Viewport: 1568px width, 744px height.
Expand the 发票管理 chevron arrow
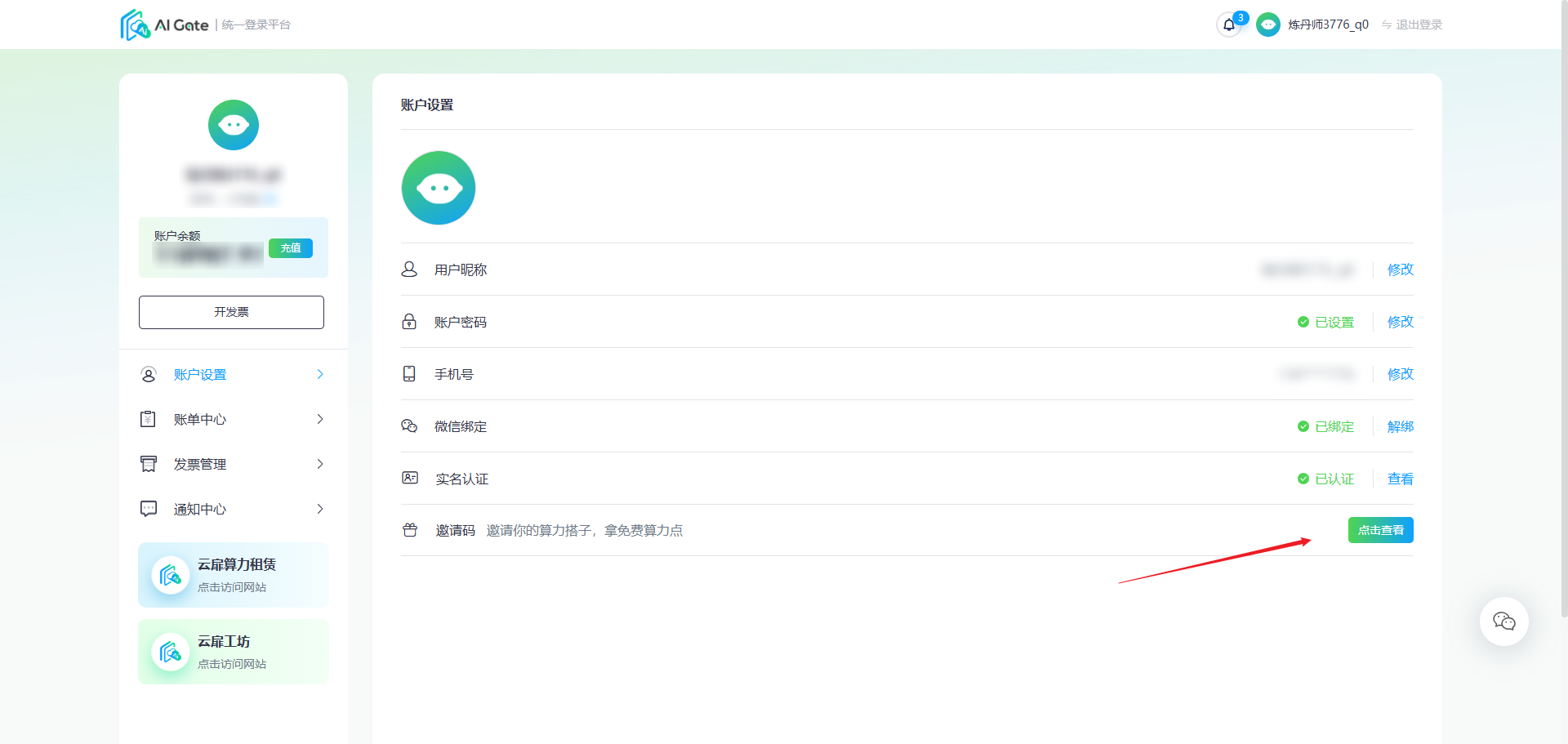(x=320, y=464)
